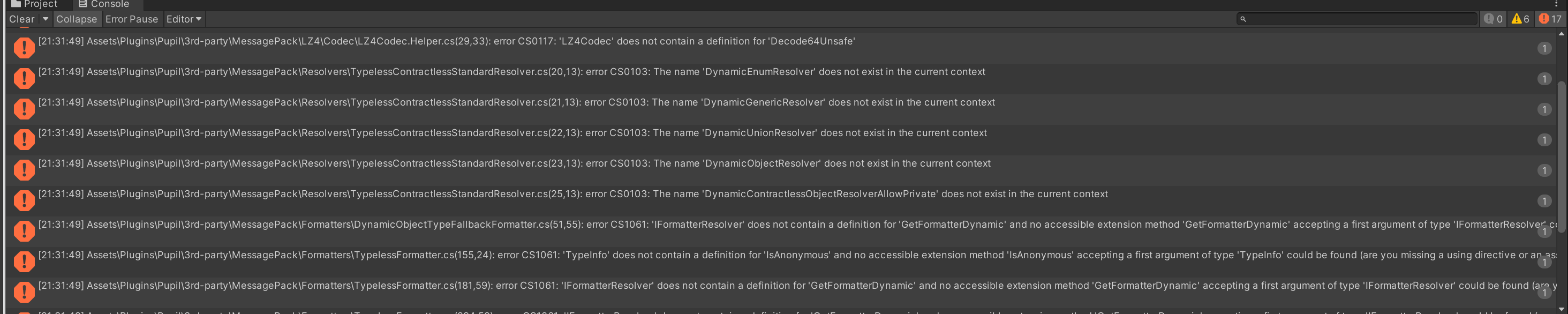The height and width of the screenshot is (314, 1568).
Task: Click the error icon for DynamicObjectResolver row
Action: pyautogui.click(x=24, y=170)
